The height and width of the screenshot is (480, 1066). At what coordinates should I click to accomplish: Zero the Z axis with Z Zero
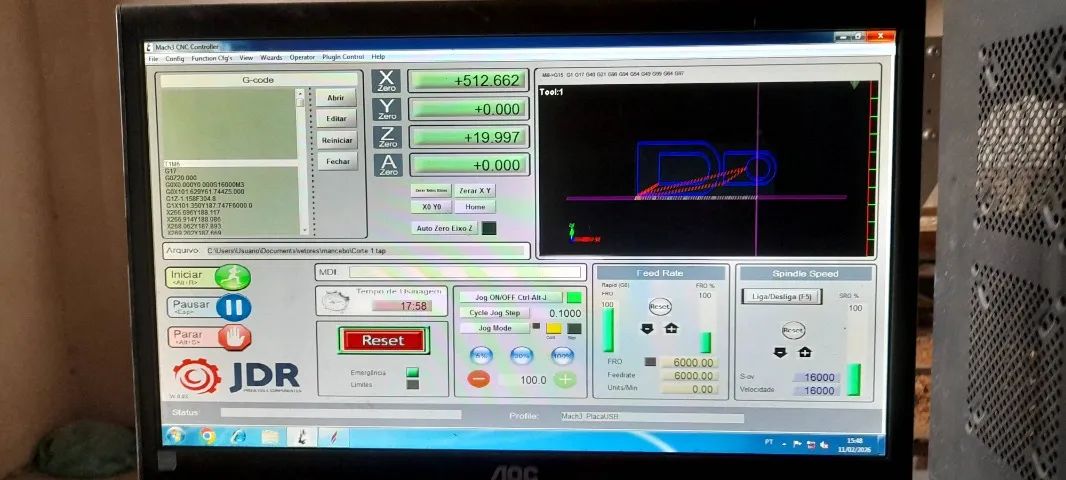388,137
